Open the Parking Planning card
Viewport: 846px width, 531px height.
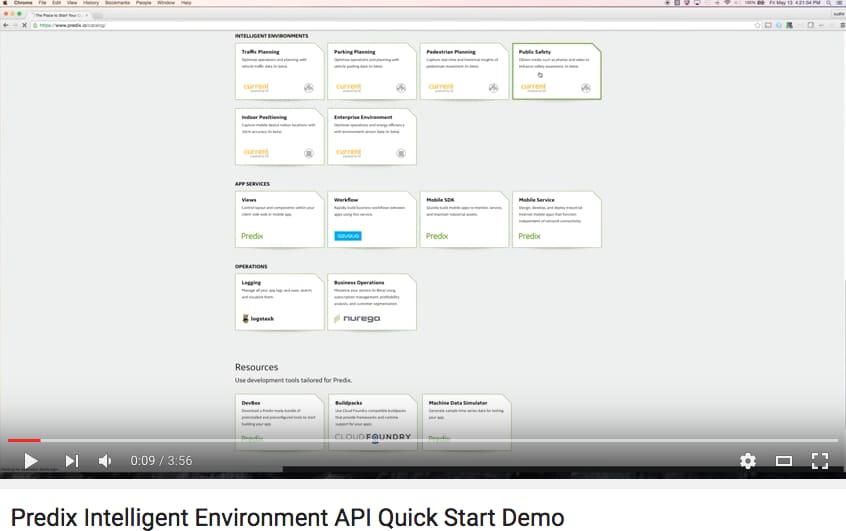[x=372, y=71]
